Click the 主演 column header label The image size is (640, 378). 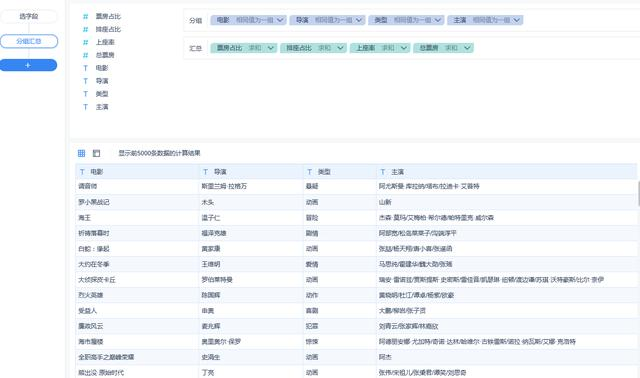tap(398, 172)
